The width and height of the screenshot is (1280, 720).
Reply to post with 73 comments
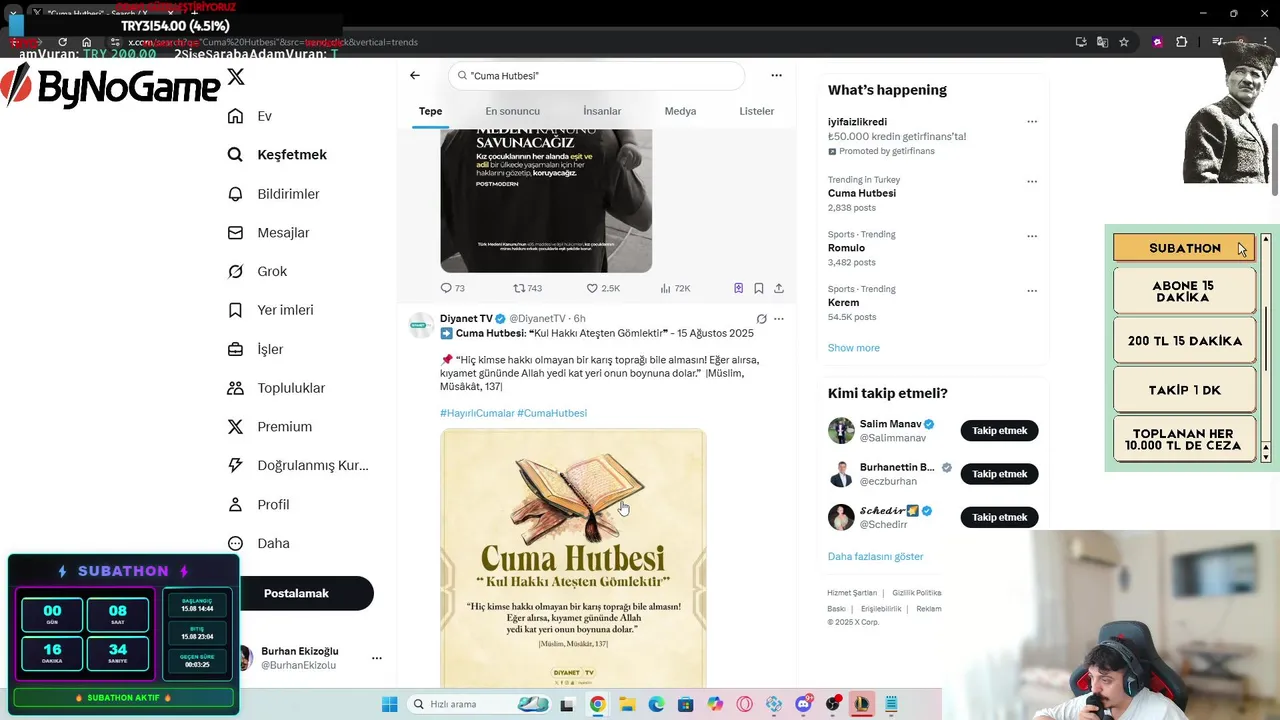(x=452, y=288)
